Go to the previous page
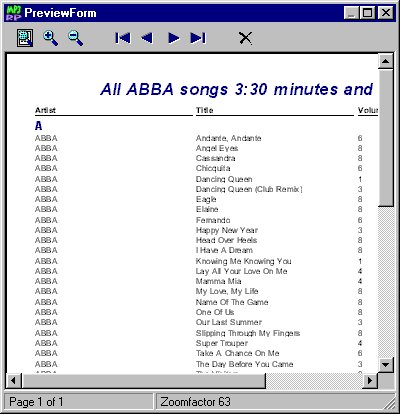400x414 pixels. tap(147, 38)
